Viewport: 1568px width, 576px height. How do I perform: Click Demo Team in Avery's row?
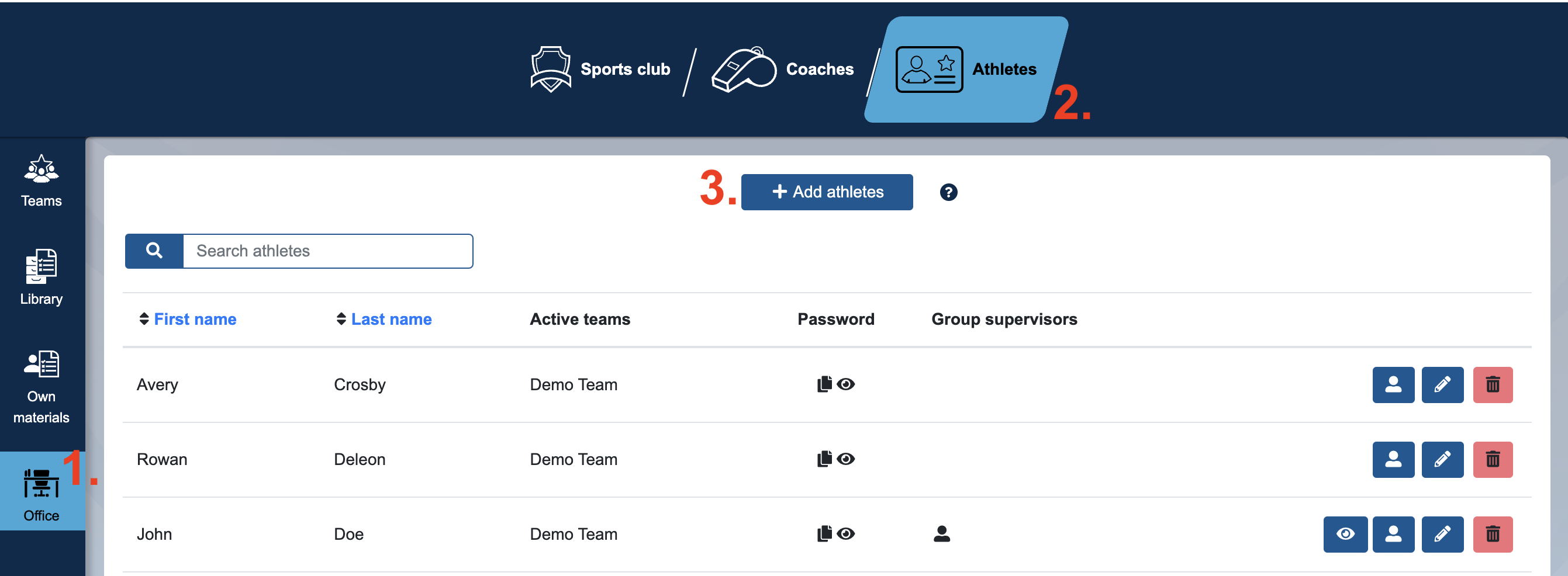(574, 385)
